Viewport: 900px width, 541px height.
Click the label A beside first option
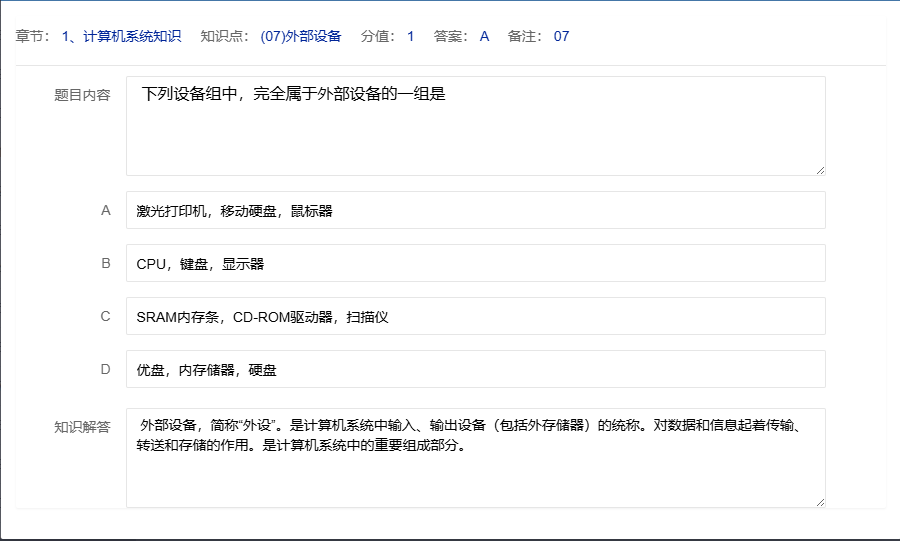(x=105, y=211)
